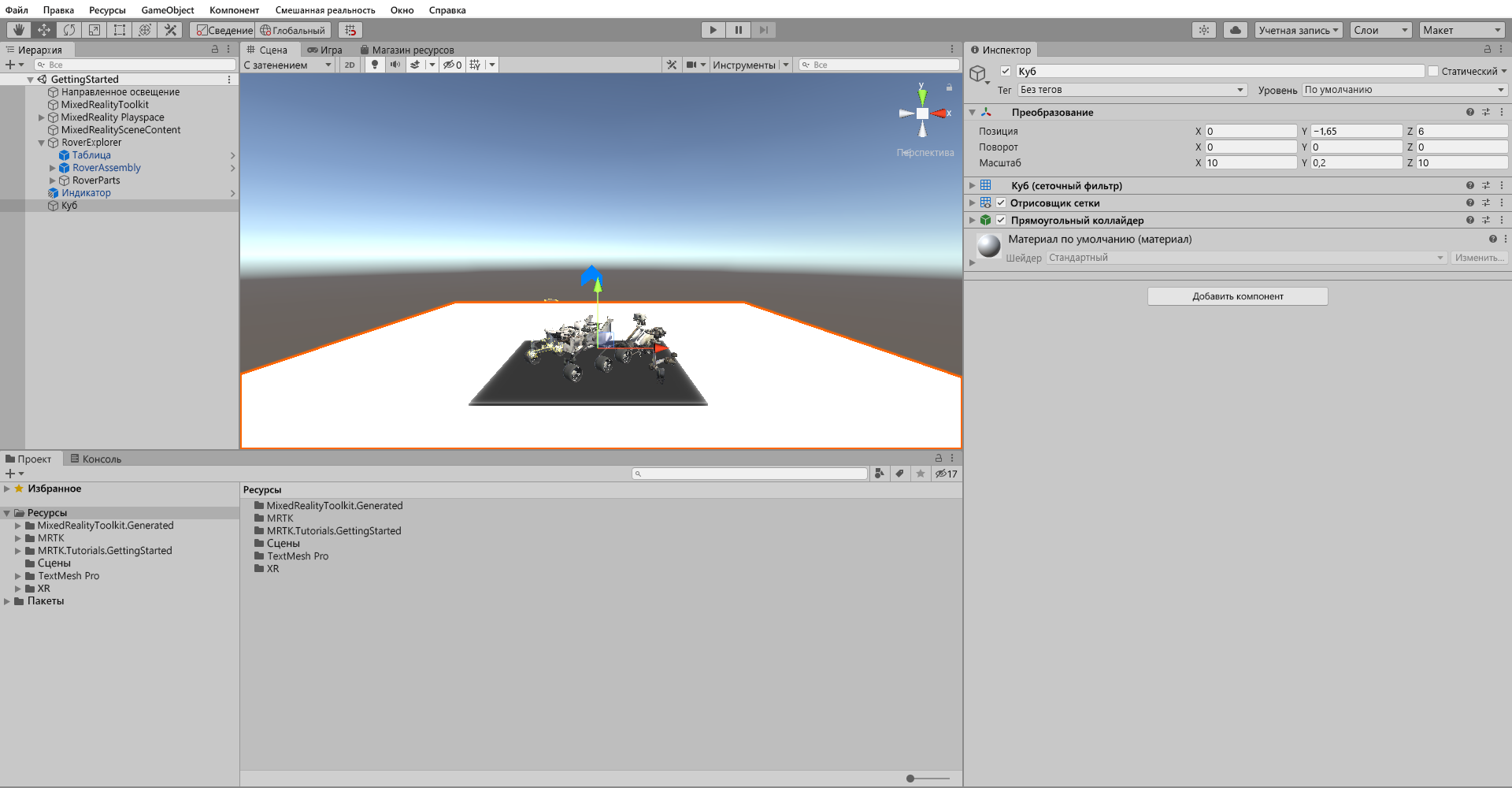Select the Move tool
1512x788 pixels.
44,30
